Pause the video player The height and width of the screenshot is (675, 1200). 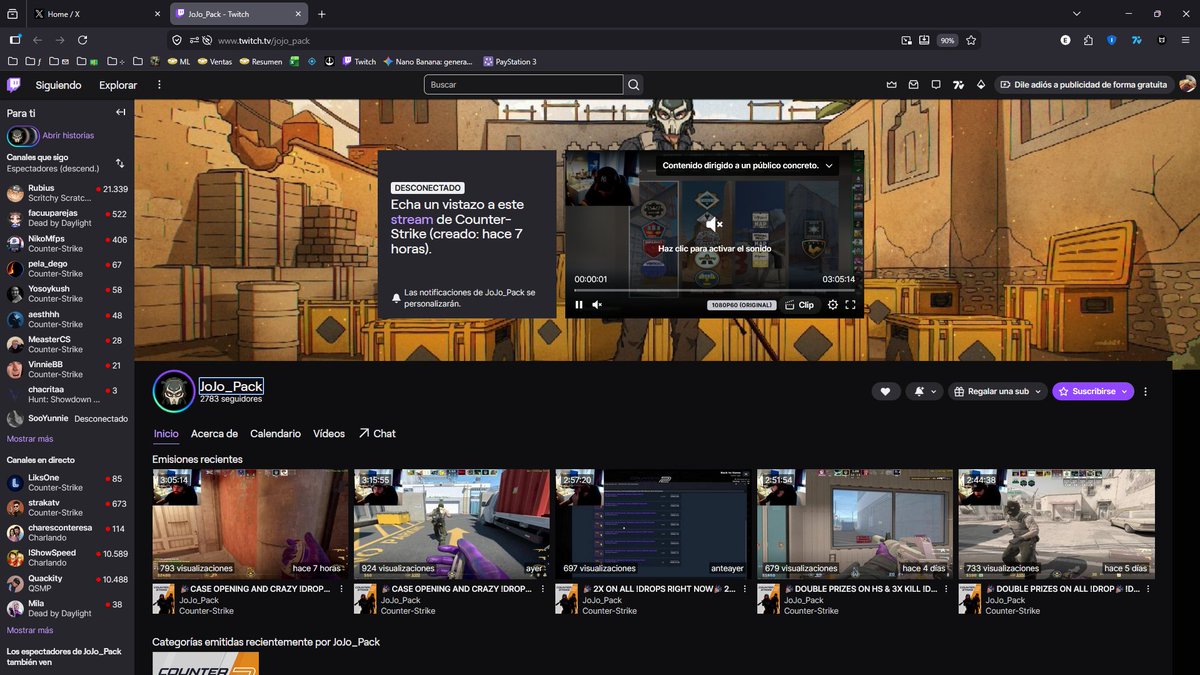(x=579, y=305)
